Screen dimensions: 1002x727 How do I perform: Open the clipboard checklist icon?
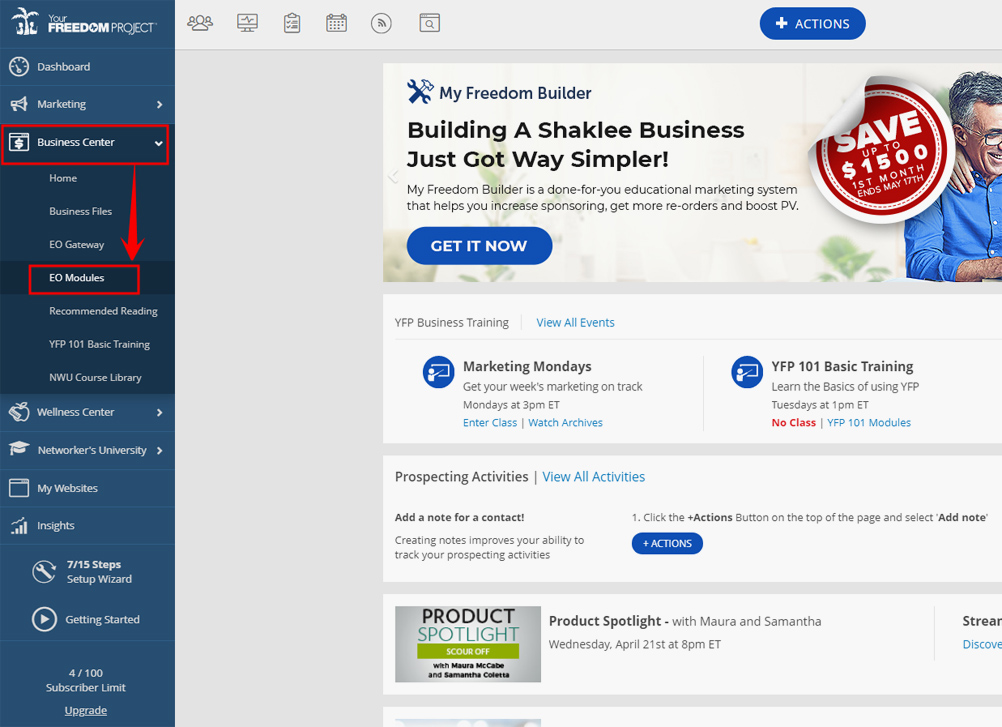click(x=292, y=24)
